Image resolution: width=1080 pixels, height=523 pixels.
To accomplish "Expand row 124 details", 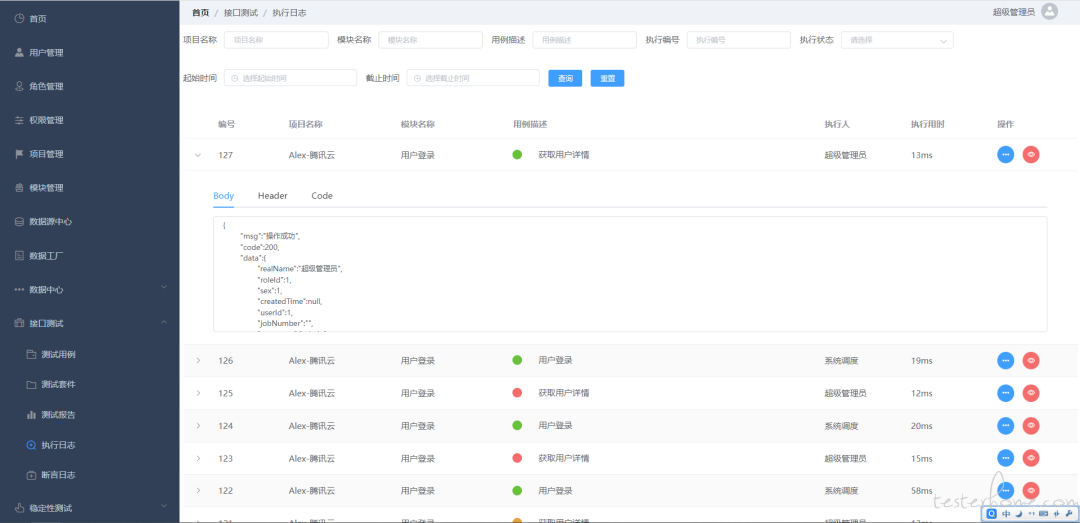I will [198, 426].
